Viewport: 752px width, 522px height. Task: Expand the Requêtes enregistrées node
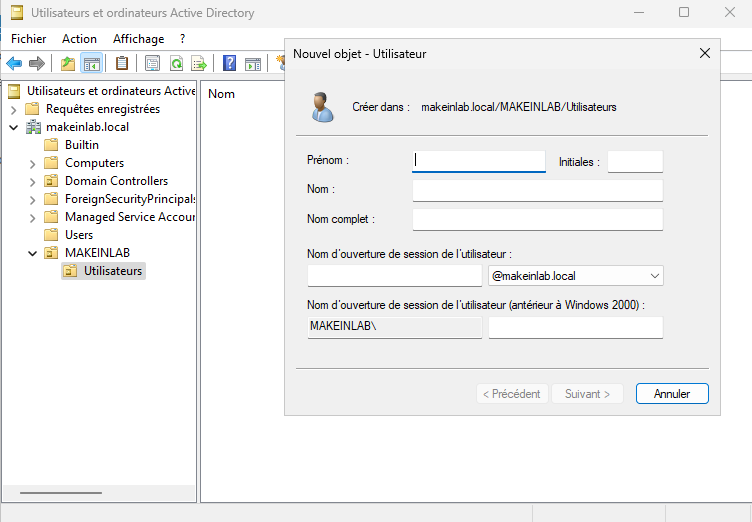point(14,109)
